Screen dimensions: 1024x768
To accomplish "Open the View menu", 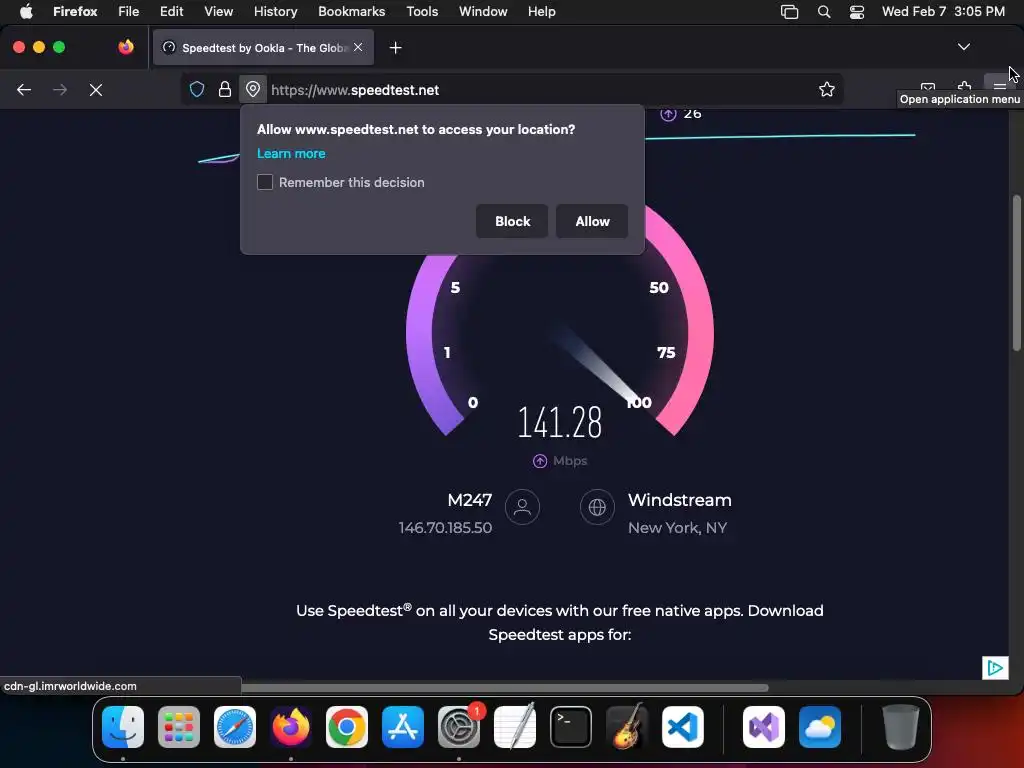I will pyautogui.click(x=218, y=11).
